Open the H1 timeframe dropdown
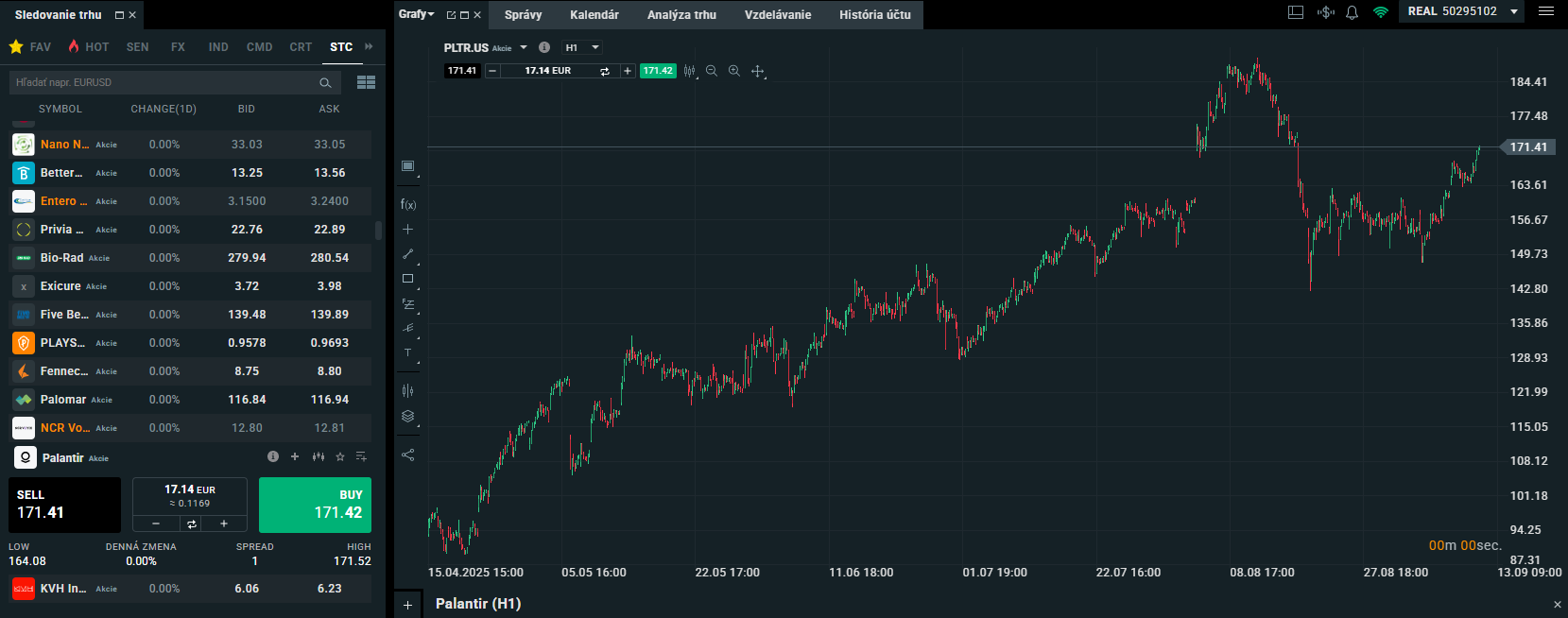The height and width of the screenshot is (618, 1568). (x=581, y=47)
